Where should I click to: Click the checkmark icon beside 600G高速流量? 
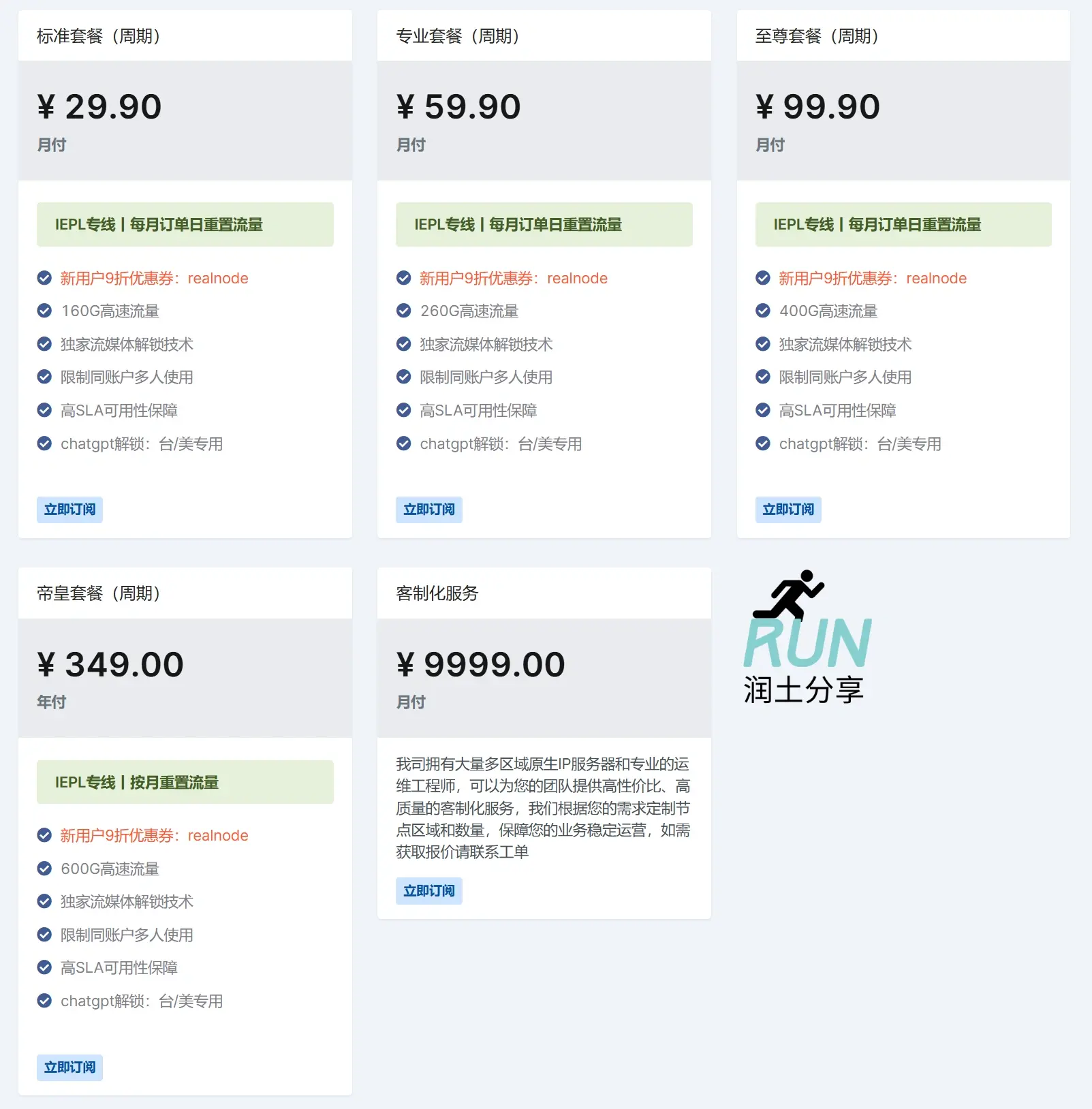[44, 869]
